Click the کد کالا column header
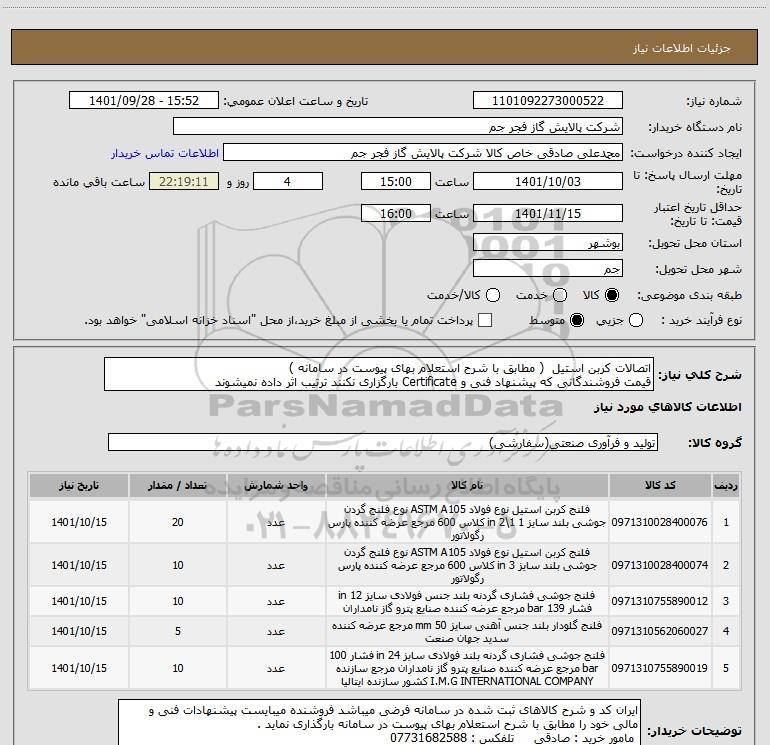This screenshot has height=745, width=770. click(660, 485)
